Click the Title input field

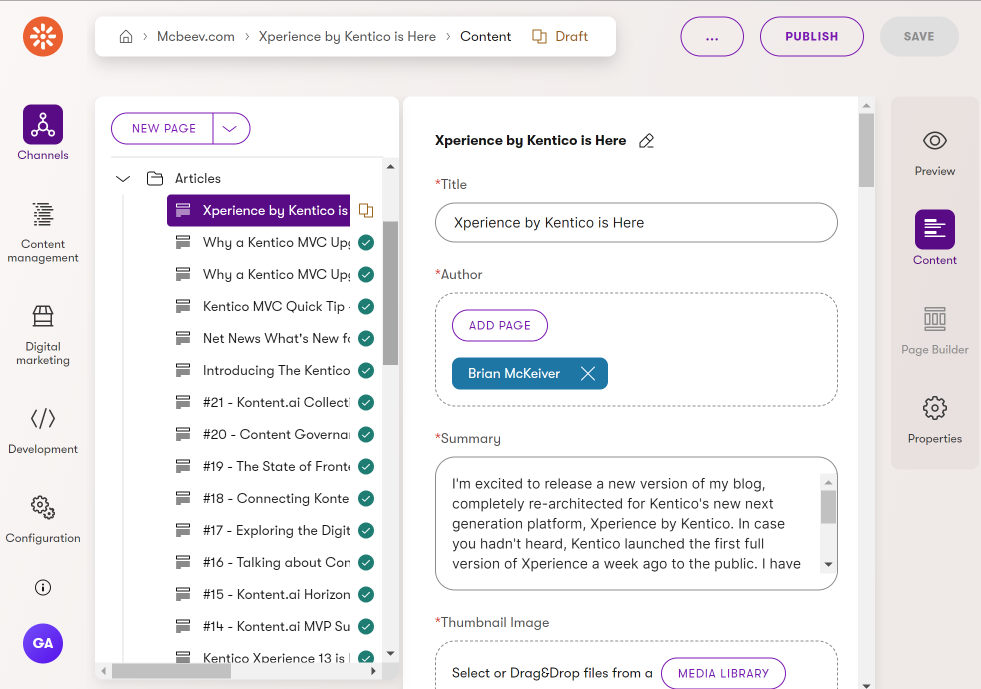click(636, 223)
